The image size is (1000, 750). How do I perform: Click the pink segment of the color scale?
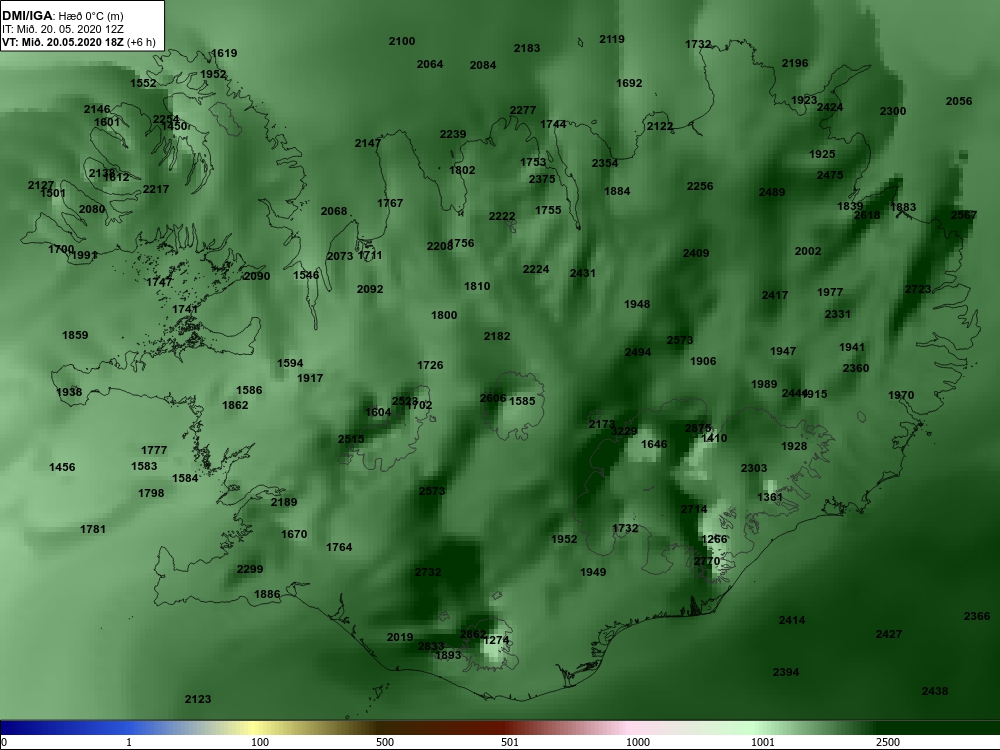[628, 728]
